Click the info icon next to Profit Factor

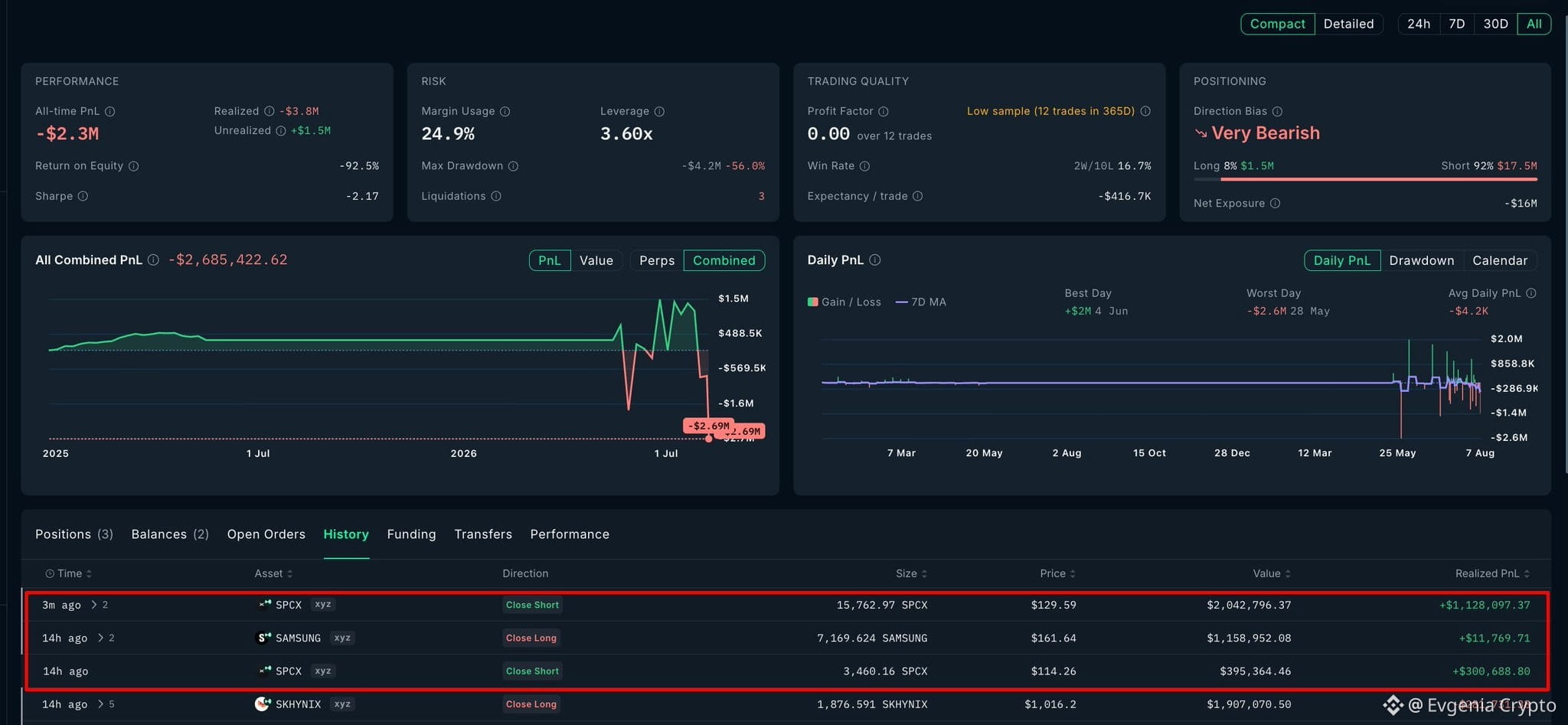[883, 111]
